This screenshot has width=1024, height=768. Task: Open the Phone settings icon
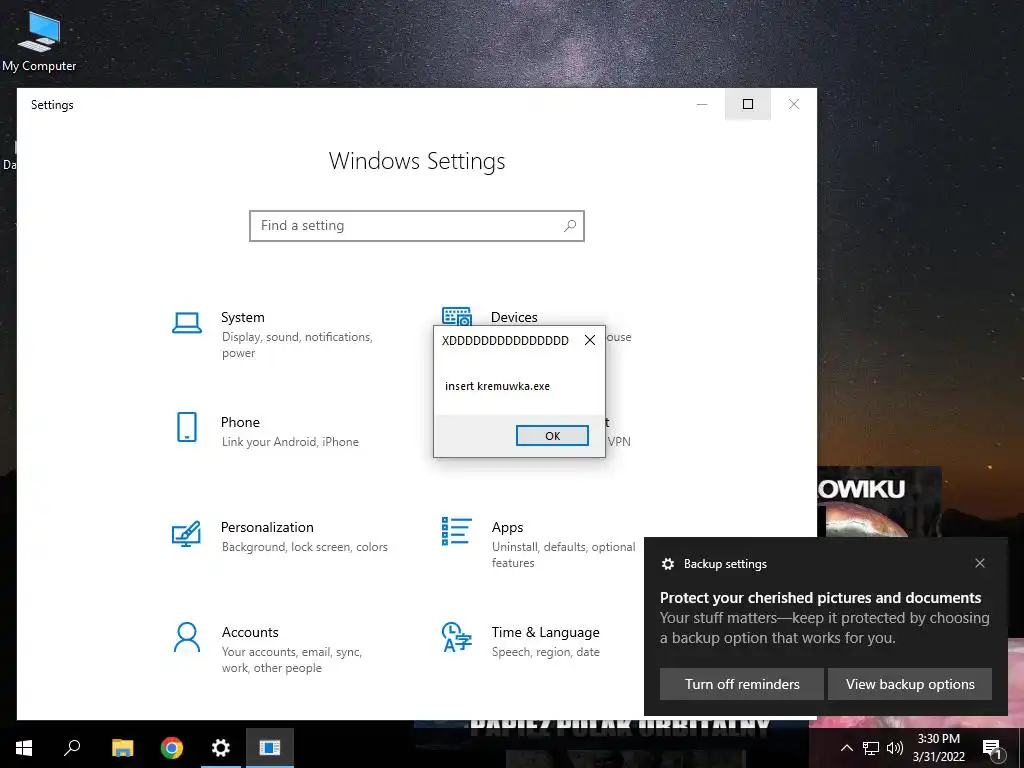click(187, 427)
